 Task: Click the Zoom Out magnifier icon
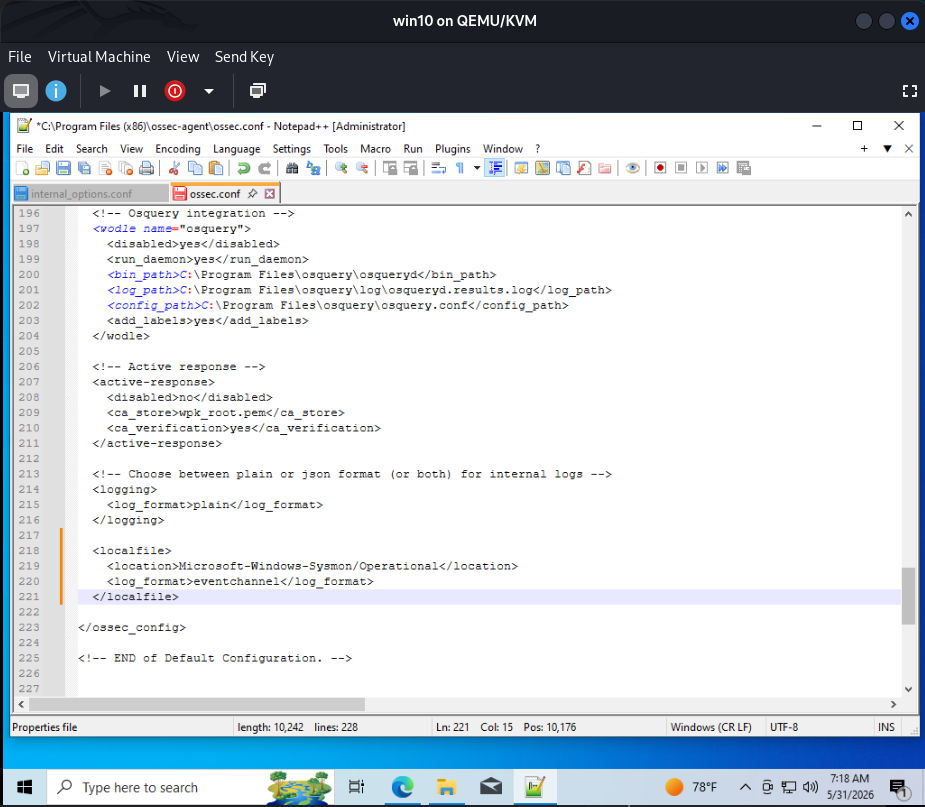tap(362, 168)
